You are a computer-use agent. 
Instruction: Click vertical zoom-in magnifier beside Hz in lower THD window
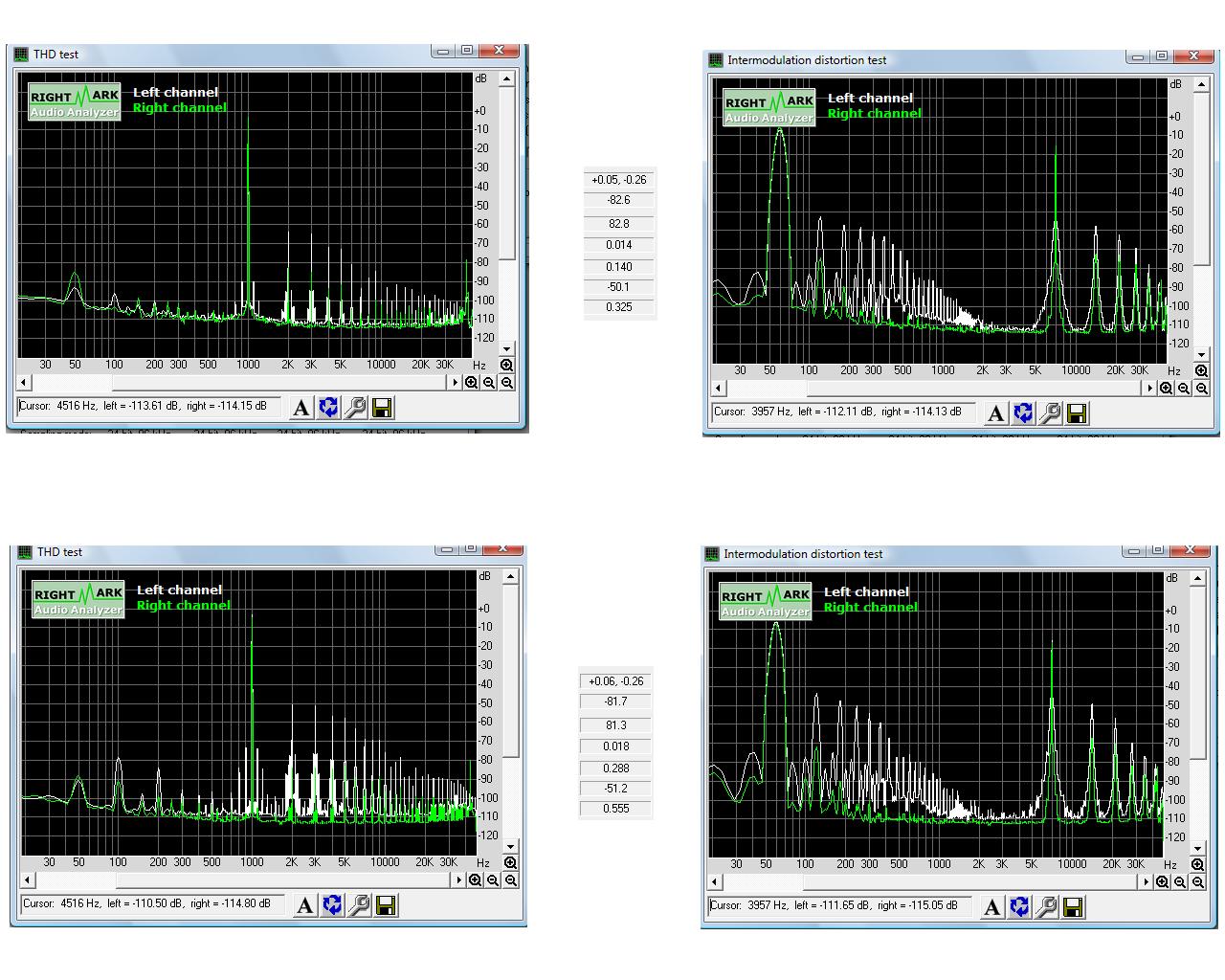[511, 863]
